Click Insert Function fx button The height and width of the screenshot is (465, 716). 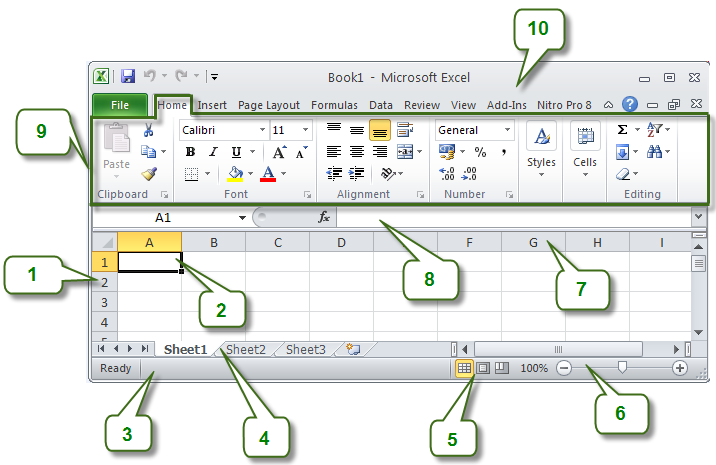(x=324, y=217)
